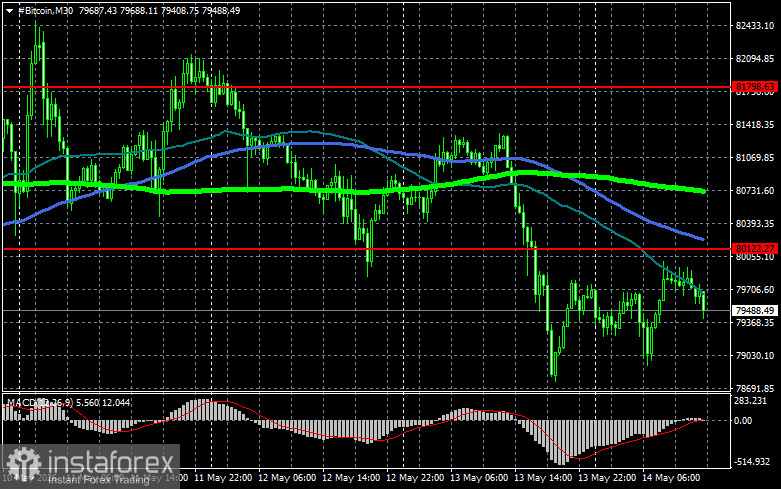Click the high price value 79688.11

pyautogui.click(x=139, y=10)
